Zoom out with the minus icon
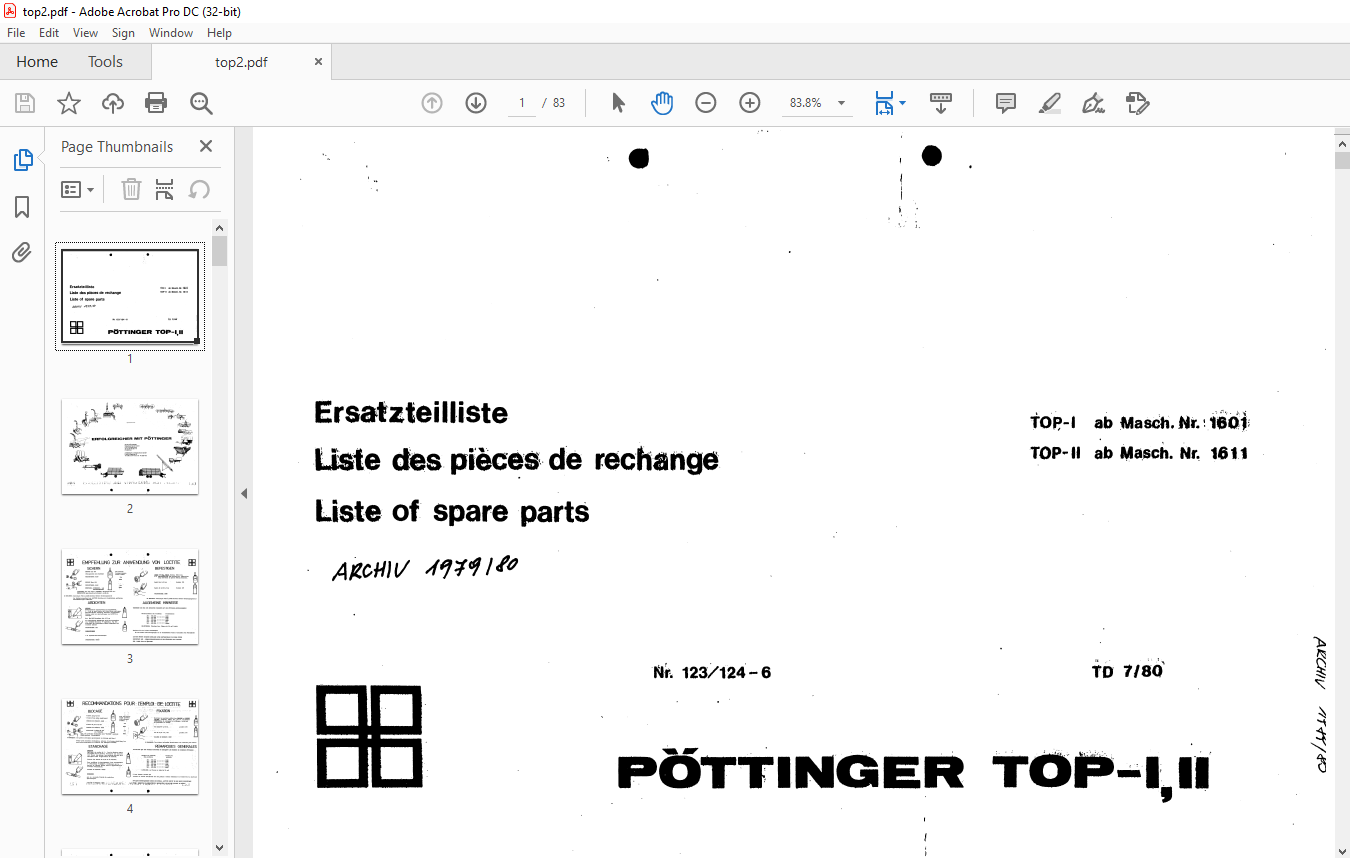1350x858 pixels. click(x=706, y=103)
